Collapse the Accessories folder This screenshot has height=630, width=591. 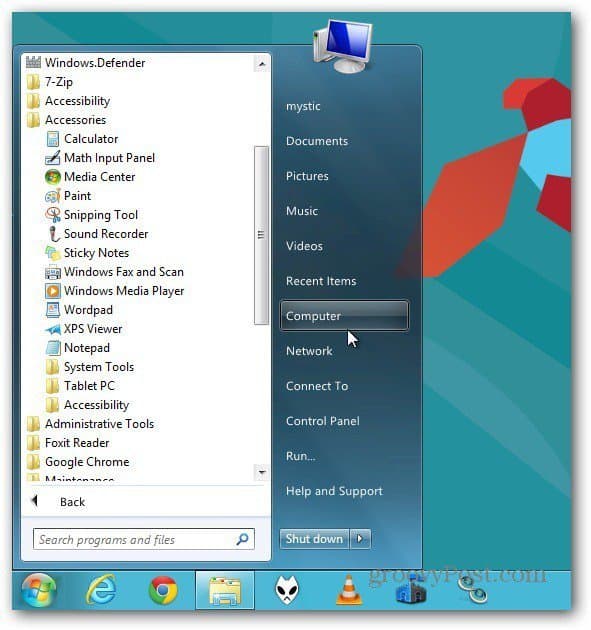tap(66, 120)
